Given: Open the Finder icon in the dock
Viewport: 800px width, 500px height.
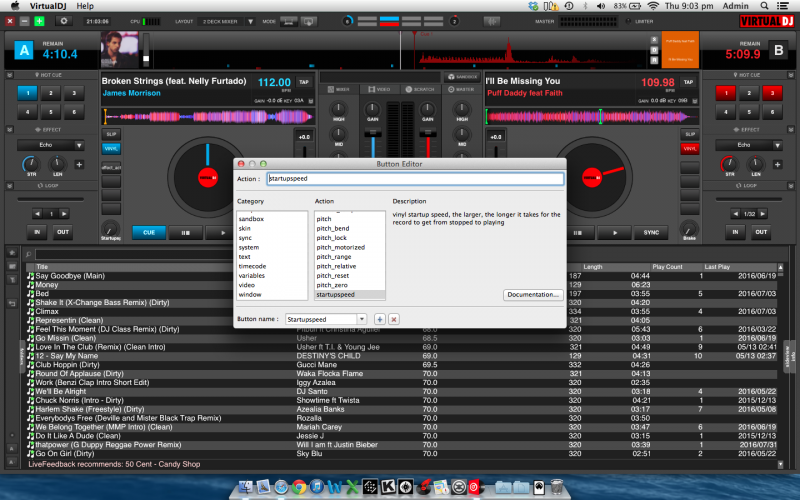Looking at the screenshot, I should 246,487.
